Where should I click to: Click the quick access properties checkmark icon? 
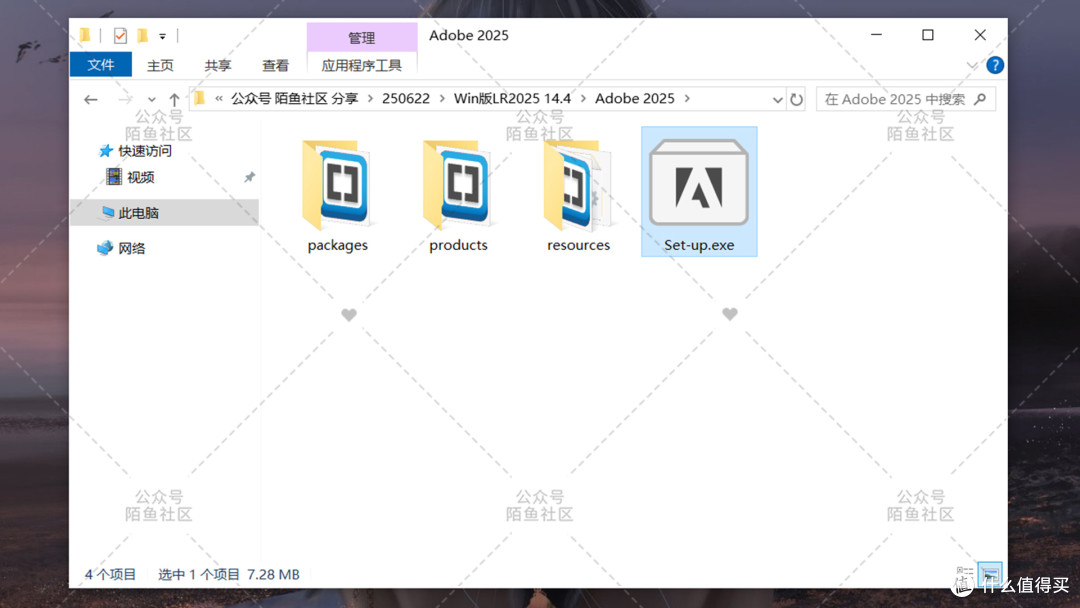point(121,35)
